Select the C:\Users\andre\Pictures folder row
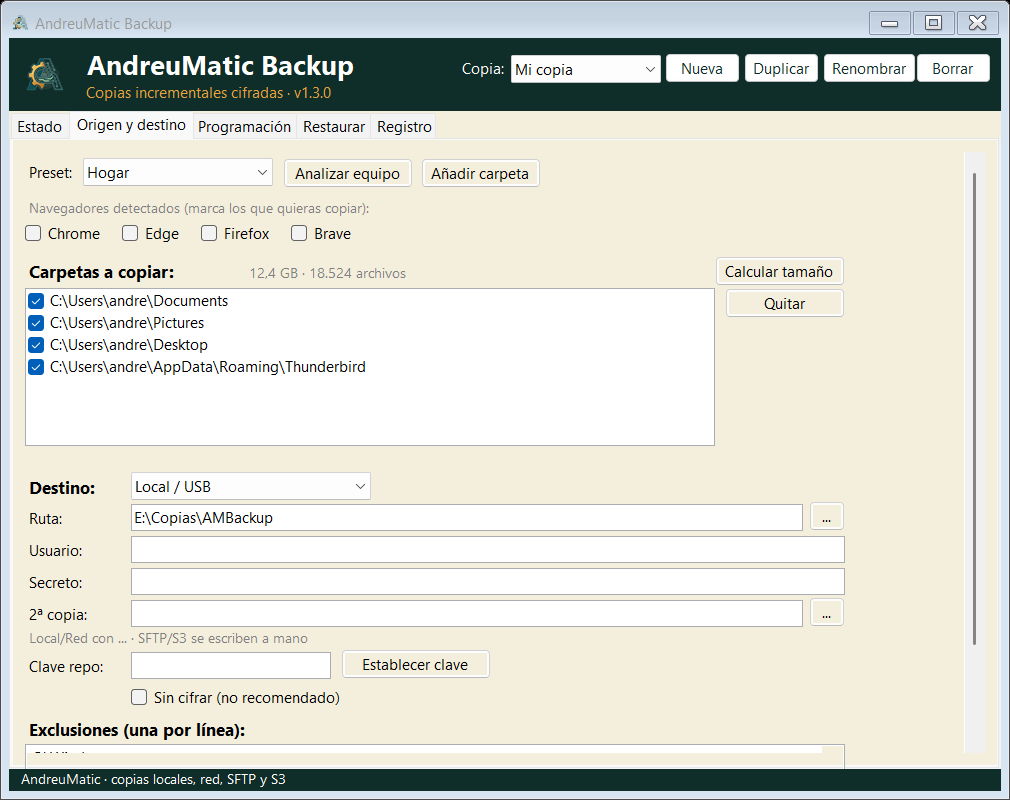The width and height of the screenshot is (1010, 800). click(370, 323)
